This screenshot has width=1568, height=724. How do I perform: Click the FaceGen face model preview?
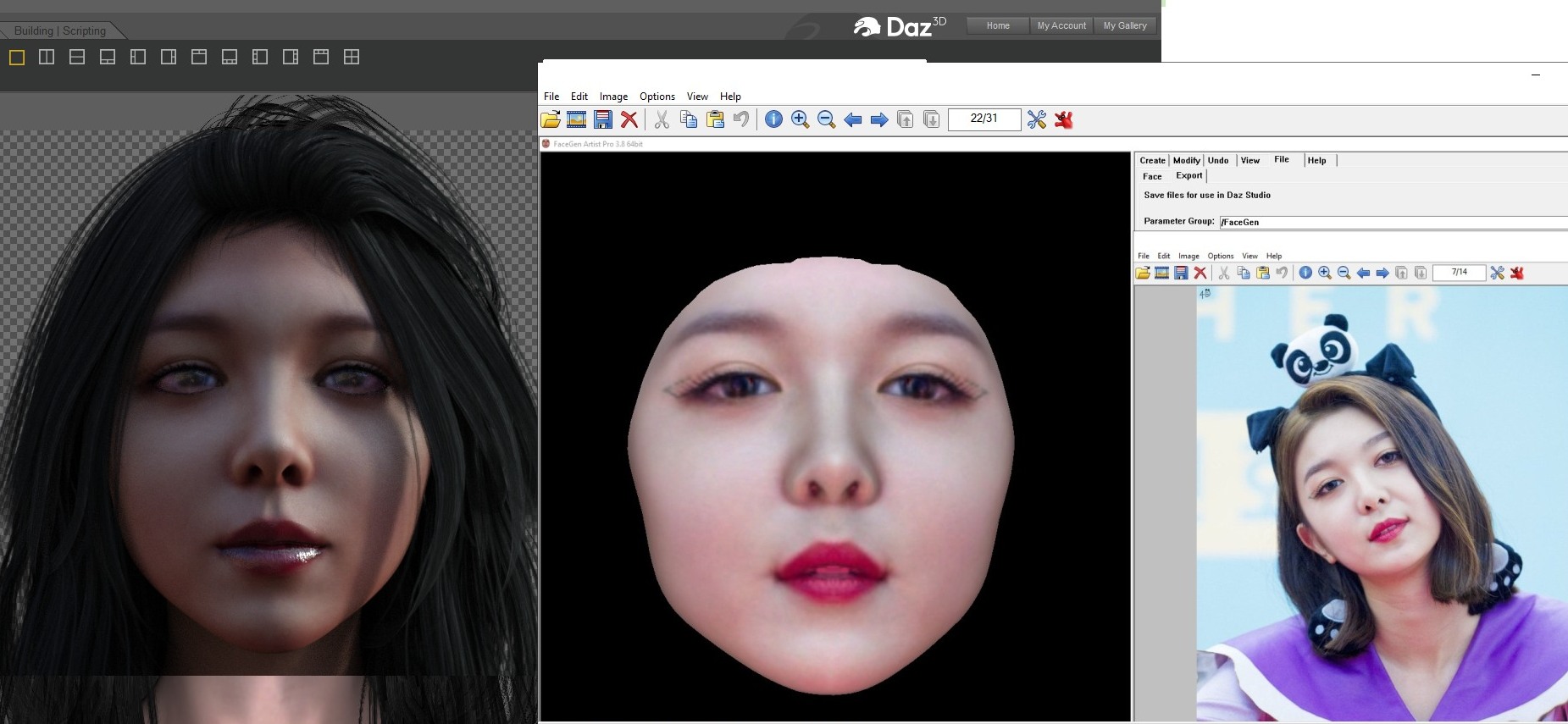tap(822, 474)
